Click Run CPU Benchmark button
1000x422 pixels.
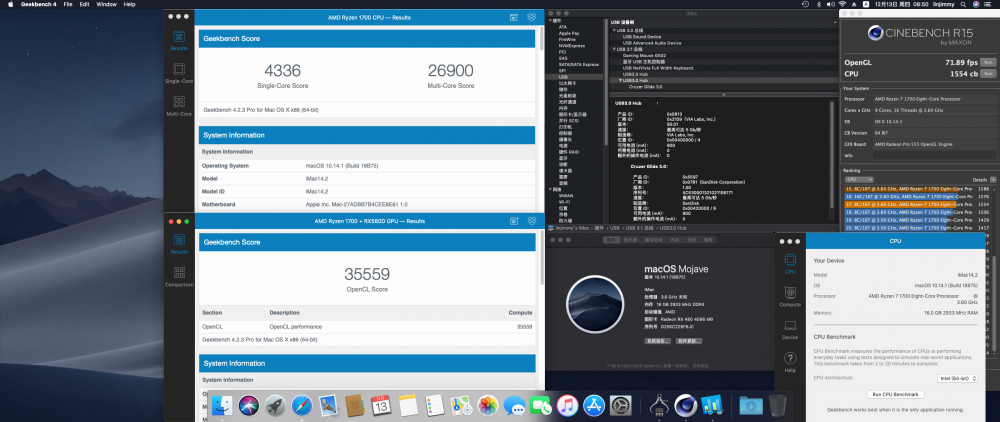coord(896,395)
